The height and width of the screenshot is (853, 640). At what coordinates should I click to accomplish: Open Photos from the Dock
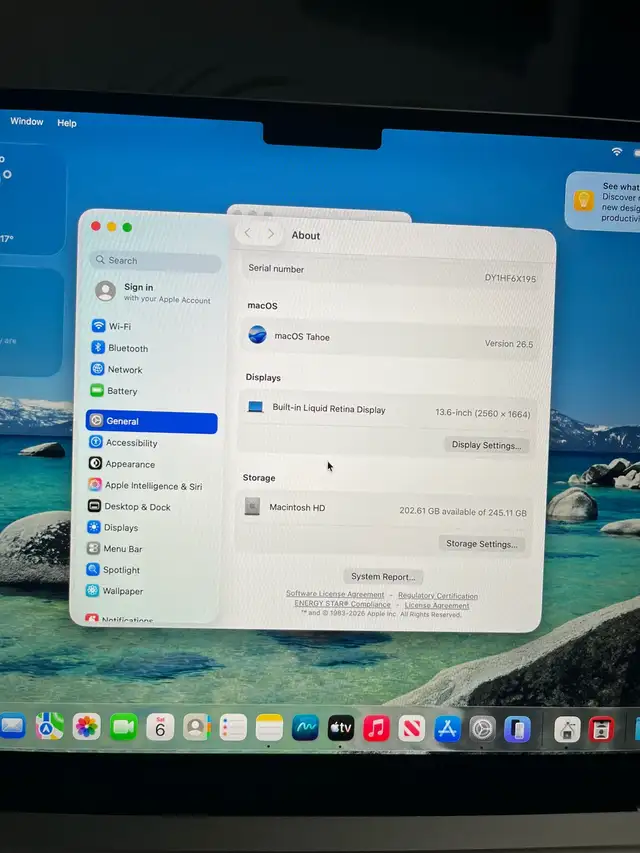pos(87,727)
